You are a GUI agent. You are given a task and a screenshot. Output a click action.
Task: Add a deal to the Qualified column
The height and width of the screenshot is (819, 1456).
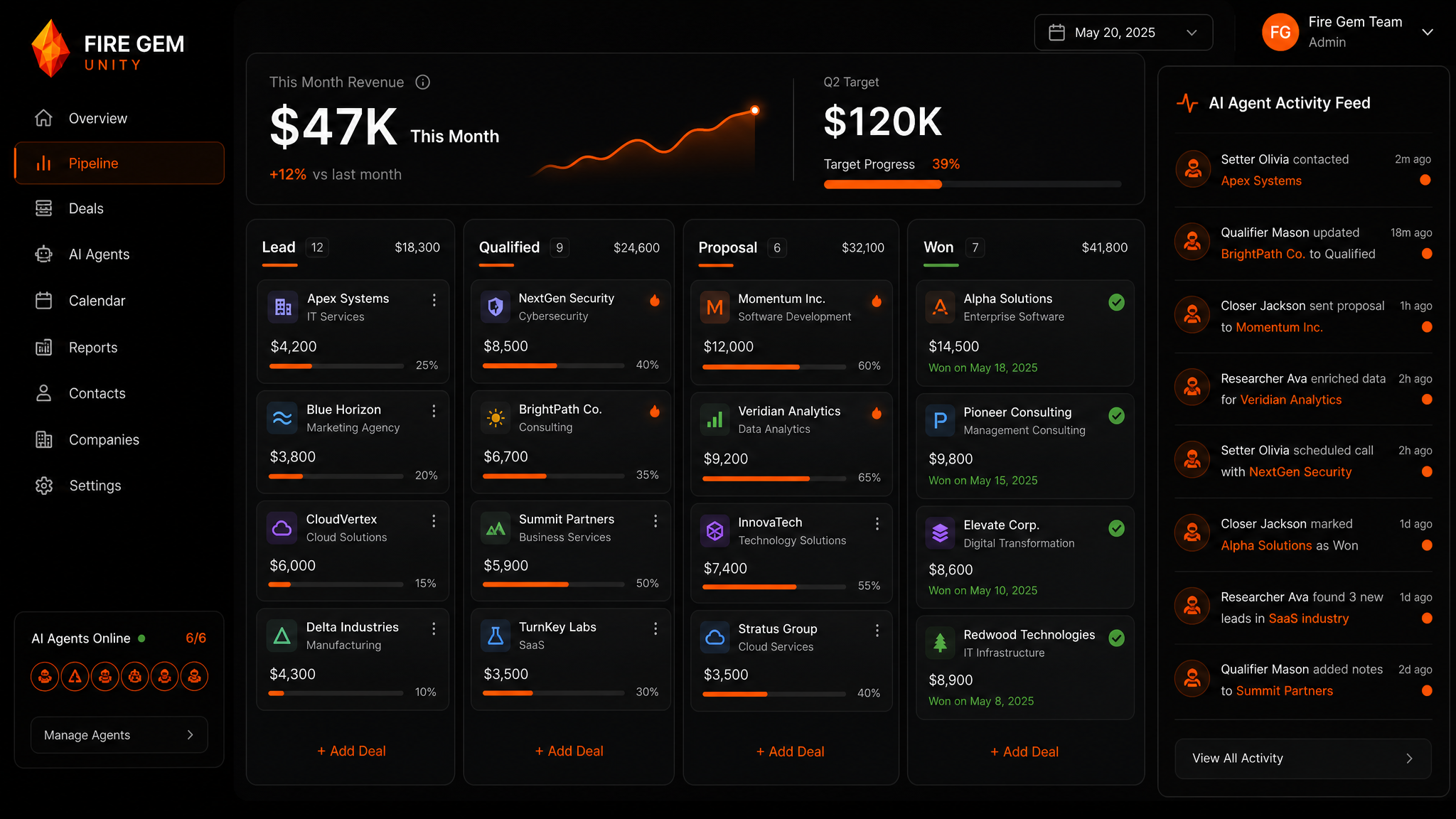[x=569, y=751]
